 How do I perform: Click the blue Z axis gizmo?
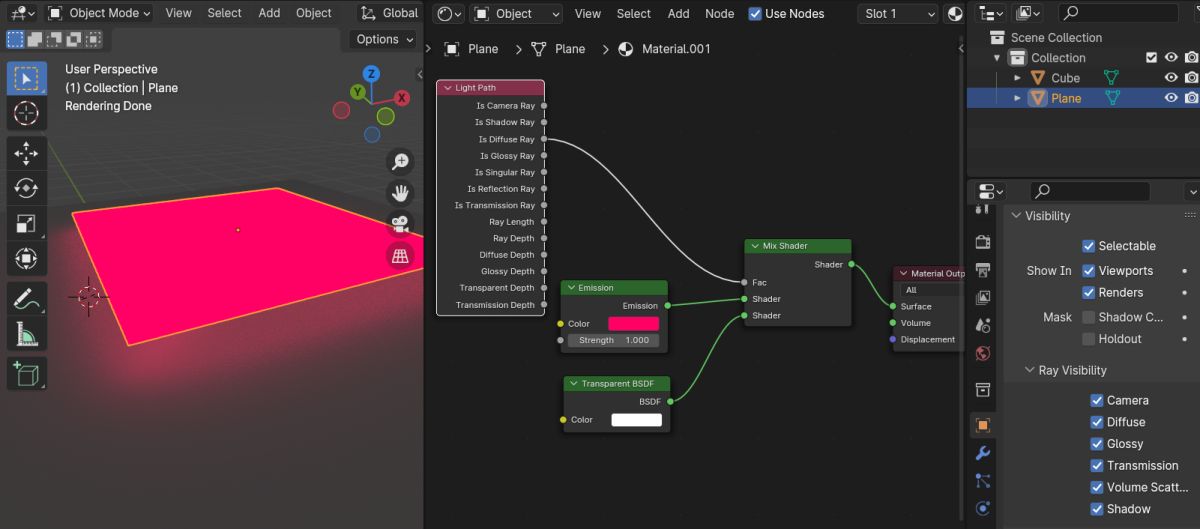(371, 74)
